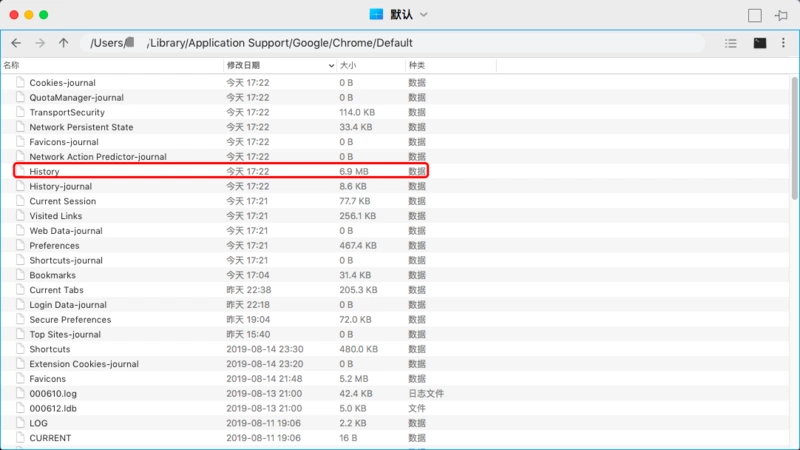Viewport: 800px width, 450px height.
Task: Click the 2019-08-14 21:48 date cell
Action: tap(264, 379)
